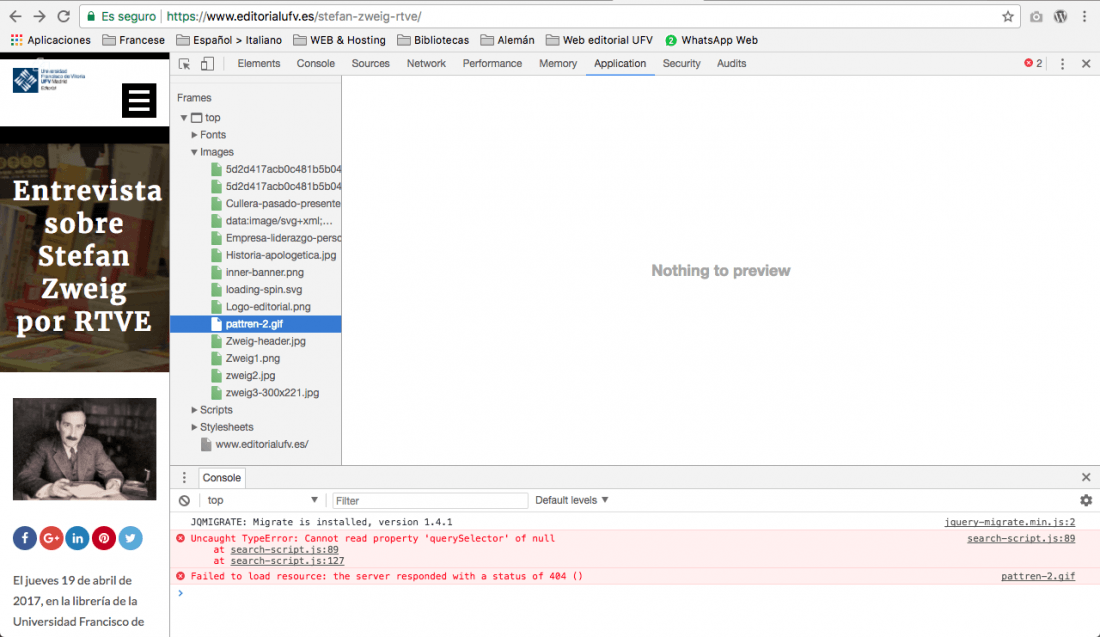Focus the console Filter input field
The width and height of the screenshot is (1100, 637).
point(429,500)
